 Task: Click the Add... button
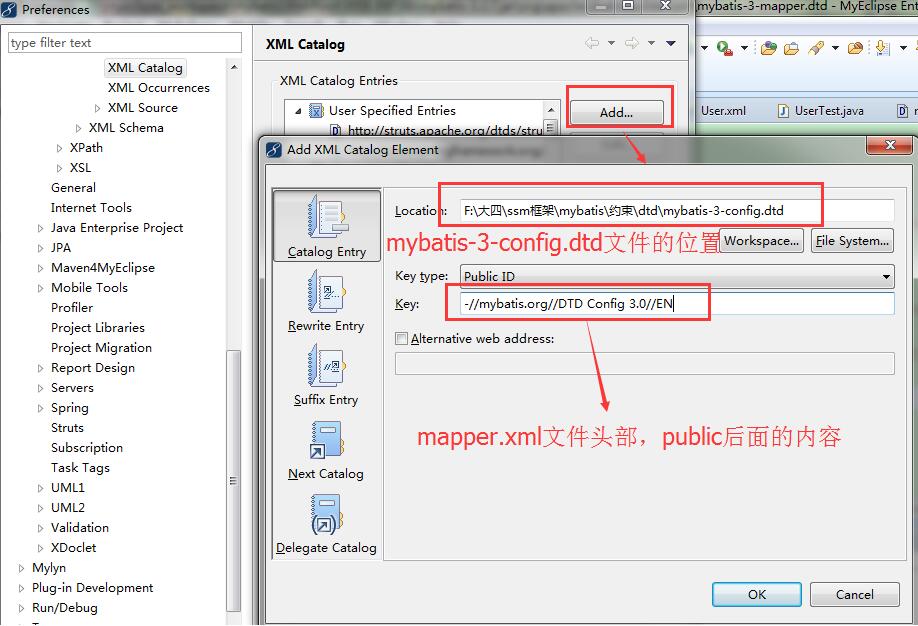(x=616, y=112)
